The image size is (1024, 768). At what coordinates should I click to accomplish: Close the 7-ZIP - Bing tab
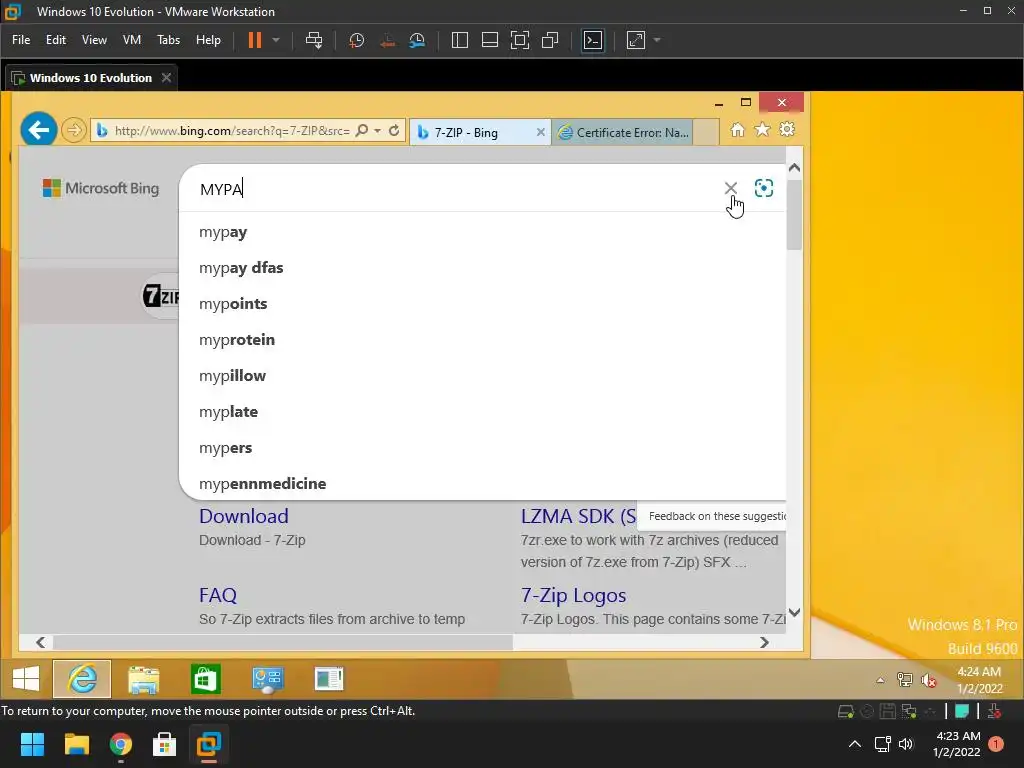tap(540, 133)
